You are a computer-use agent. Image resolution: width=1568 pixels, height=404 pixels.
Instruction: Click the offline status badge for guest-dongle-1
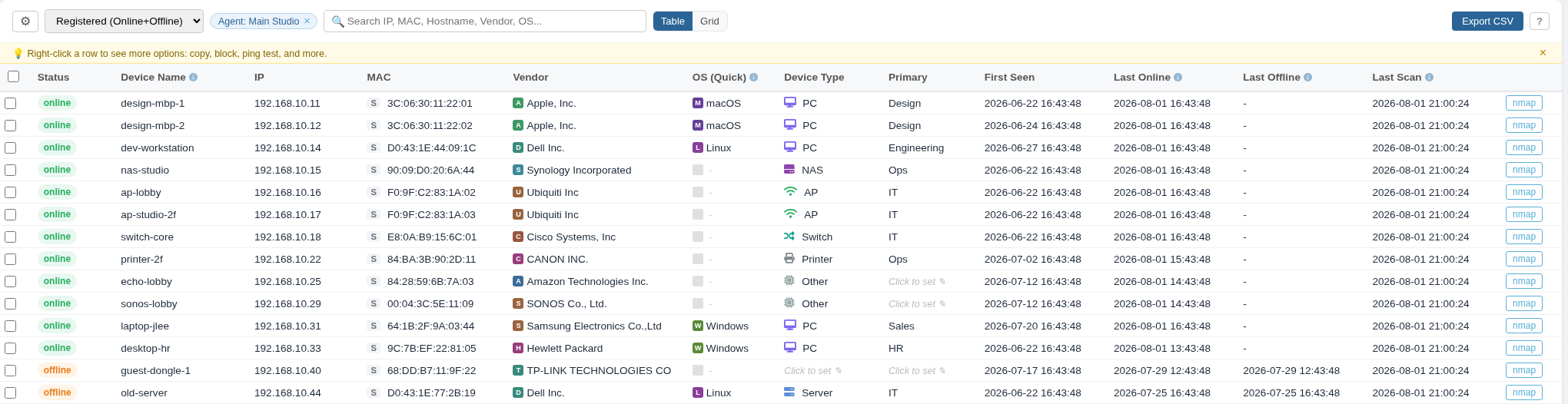pos(57,370)
